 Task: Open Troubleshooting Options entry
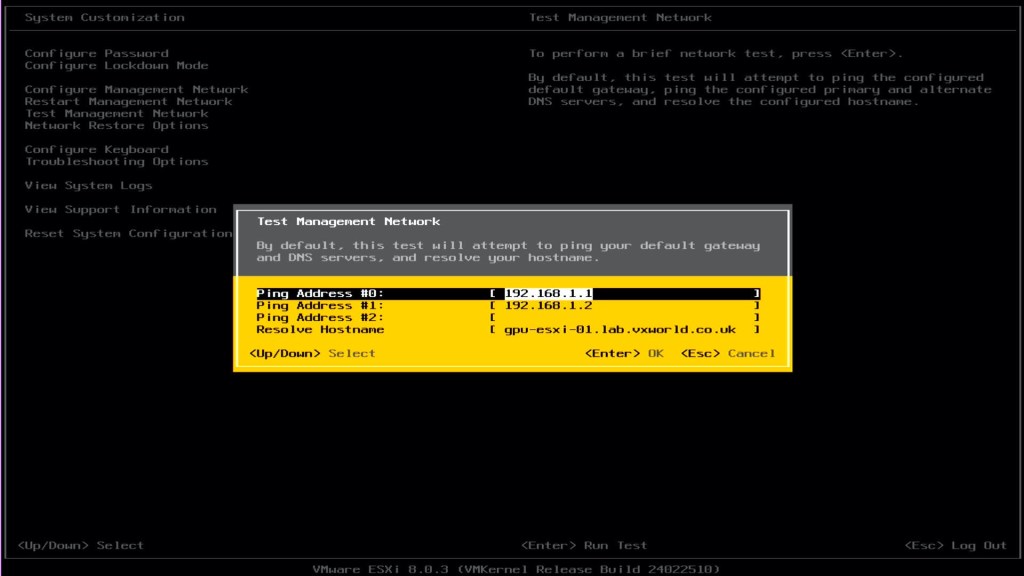click(116, 161)
